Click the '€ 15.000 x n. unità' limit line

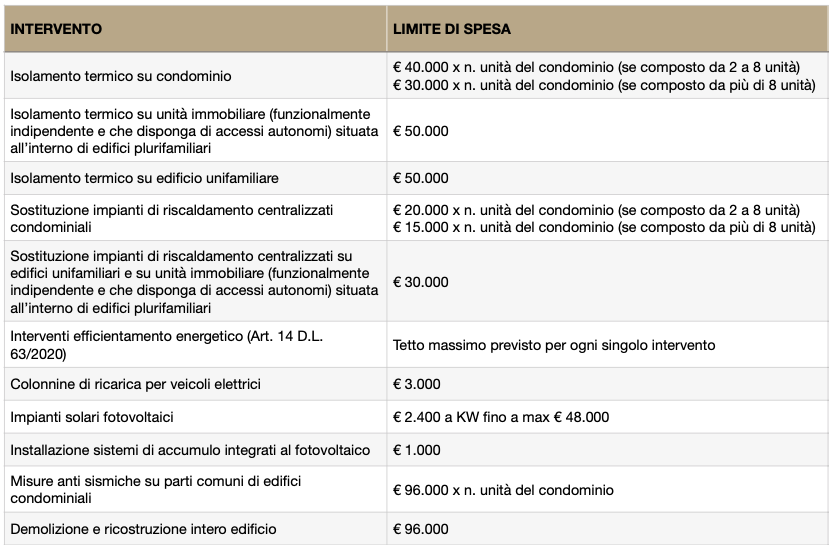point(604,228)
